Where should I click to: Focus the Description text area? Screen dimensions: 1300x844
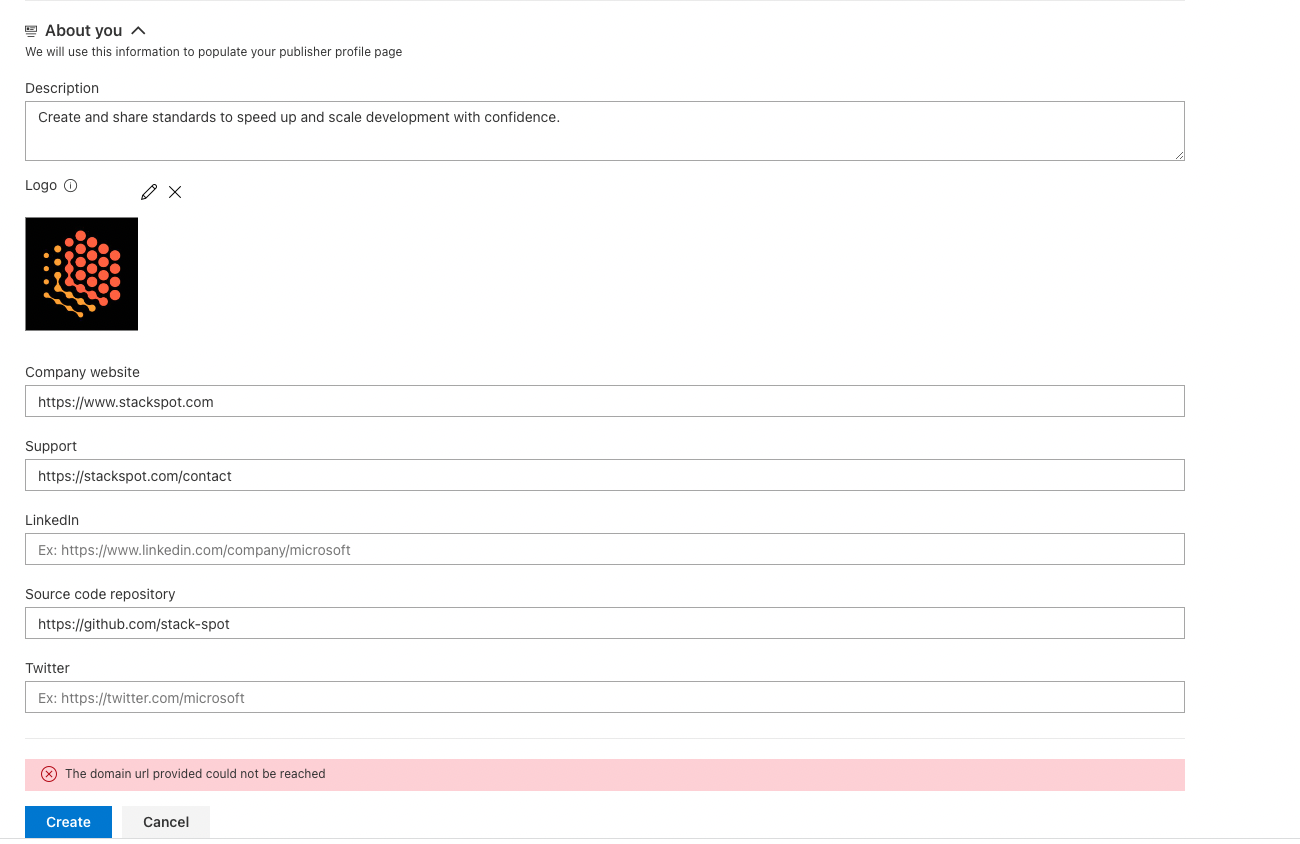point(605,130)
